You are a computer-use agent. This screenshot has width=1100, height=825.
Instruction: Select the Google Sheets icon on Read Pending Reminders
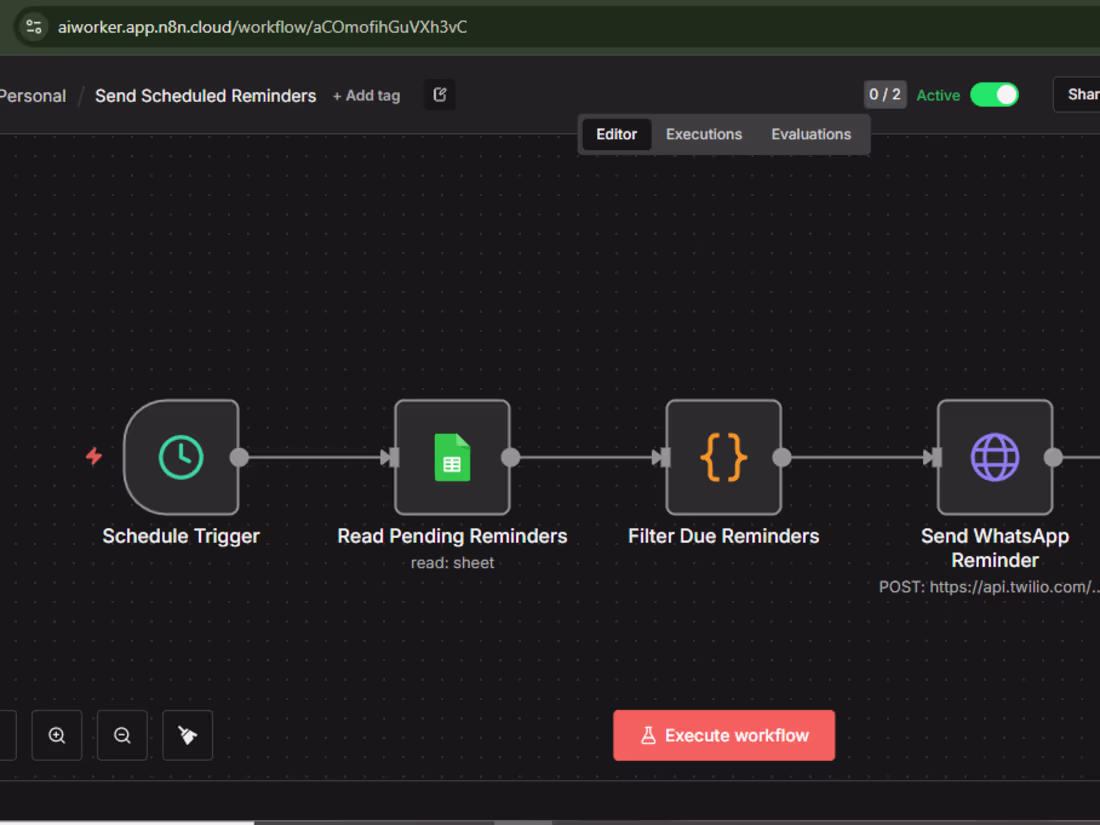452,457
